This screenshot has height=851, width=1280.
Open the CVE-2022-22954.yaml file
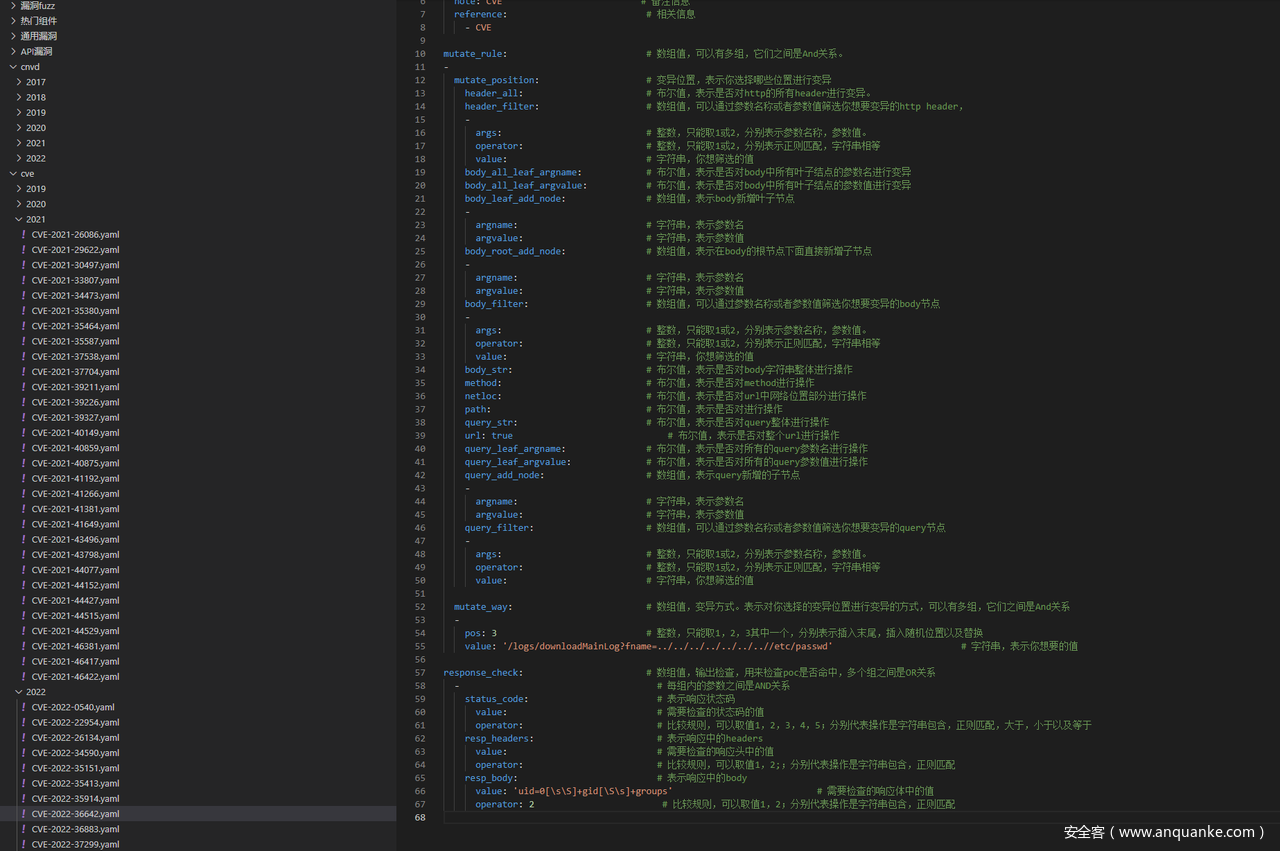pyautogui.click(x=75, y=722)
